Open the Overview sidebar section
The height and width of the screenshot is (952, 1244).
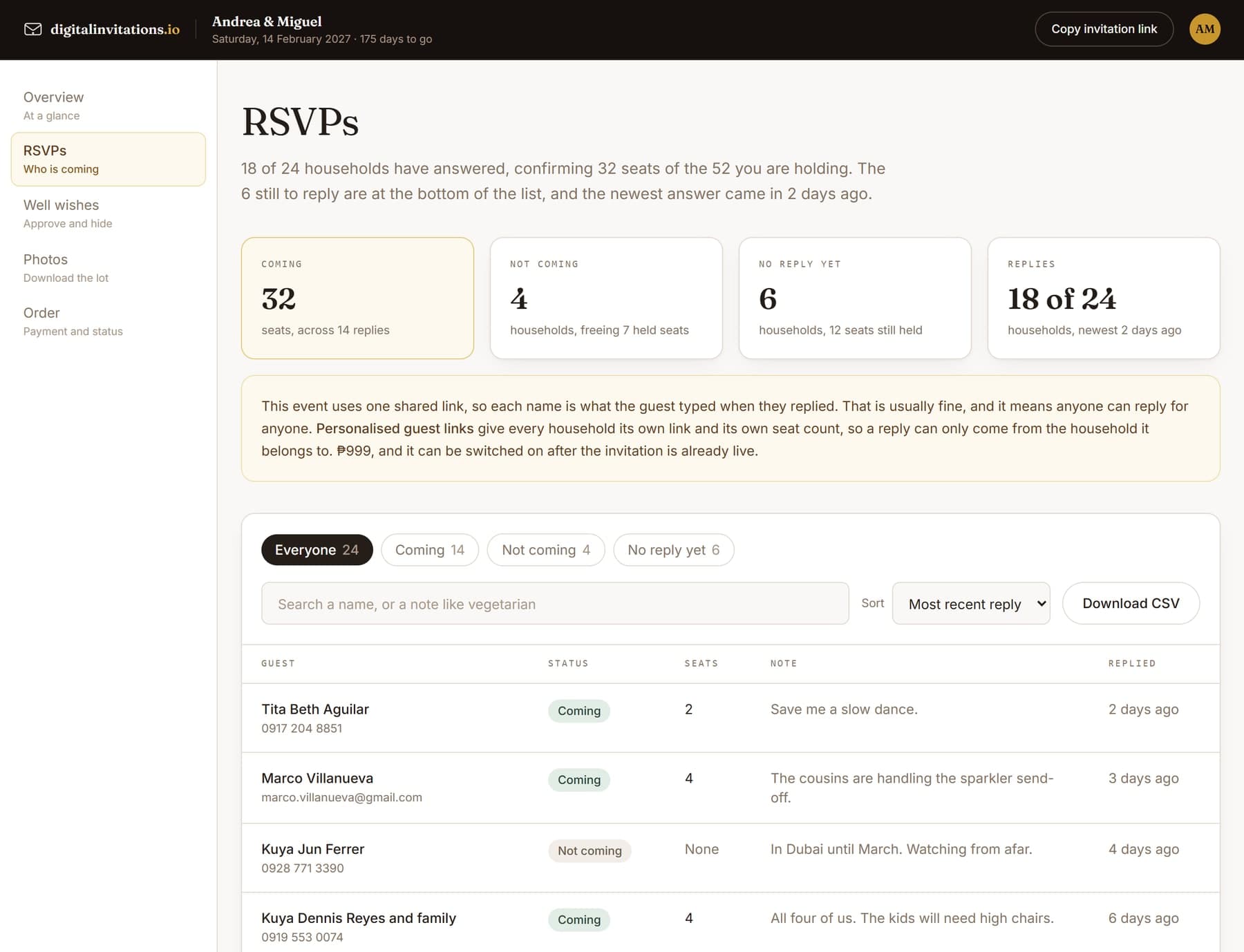point(109,106)
